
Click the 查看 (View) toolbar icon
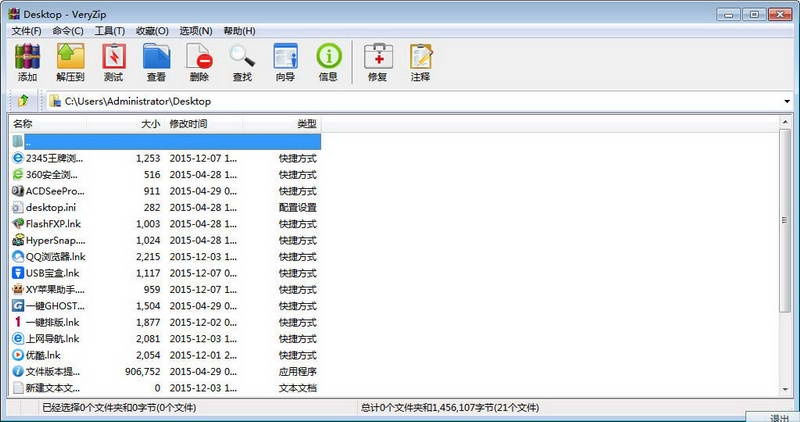[156, 62]
